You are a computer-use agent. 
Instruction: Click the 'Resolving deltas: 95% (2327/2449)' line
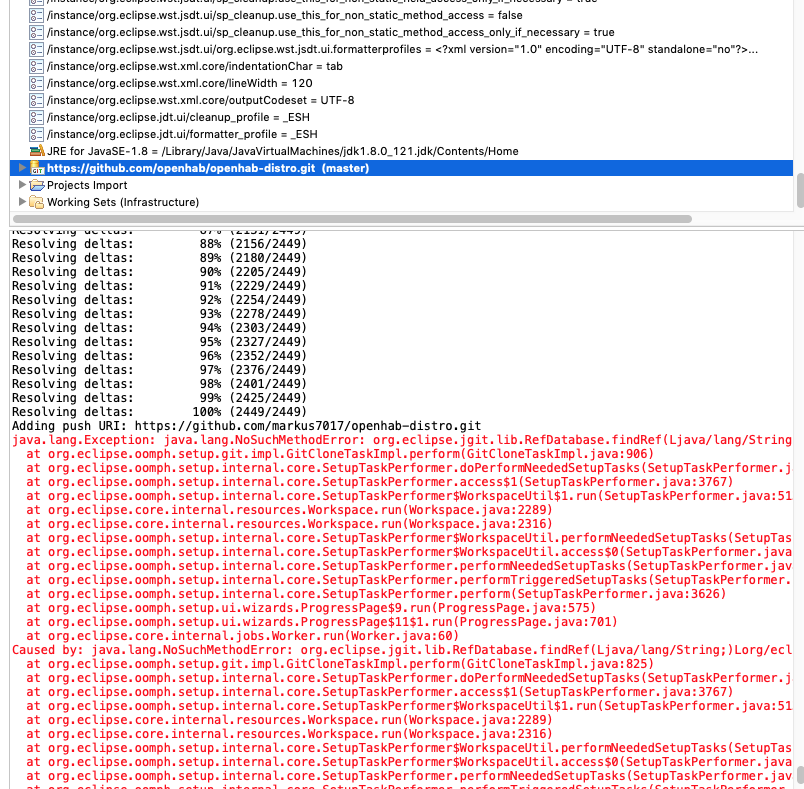click(159, 342)
